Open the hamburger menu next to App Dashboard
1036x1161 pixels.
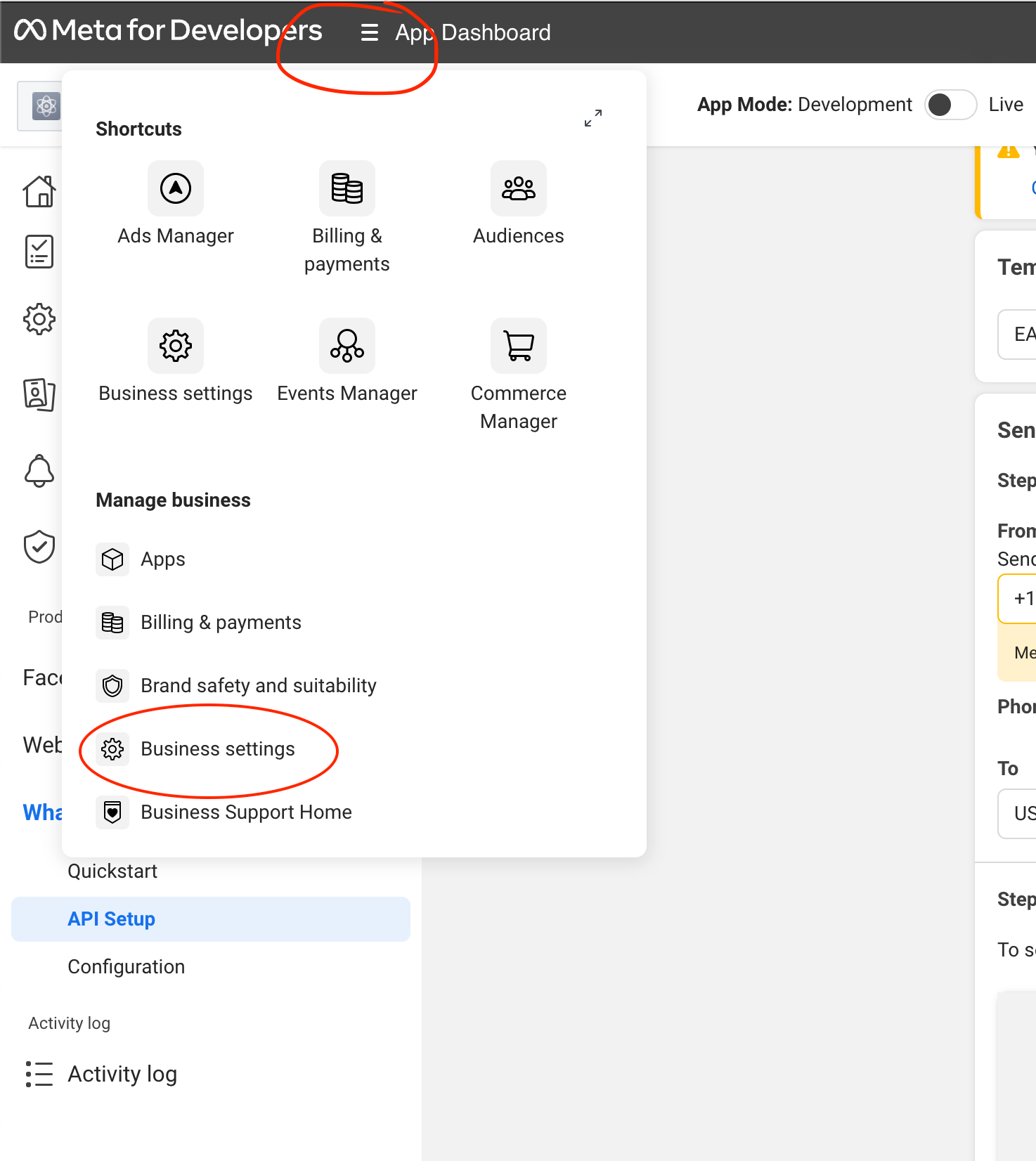(369, 33)
